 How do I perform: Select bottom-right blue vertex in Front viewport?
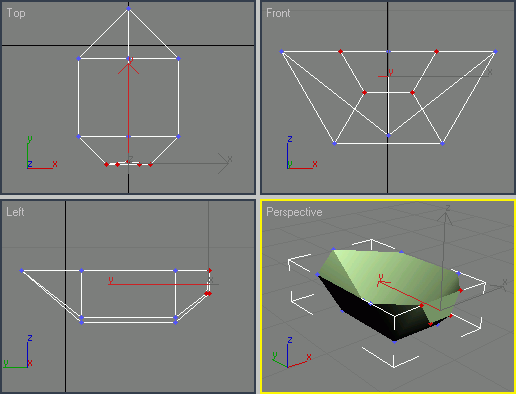442,143
